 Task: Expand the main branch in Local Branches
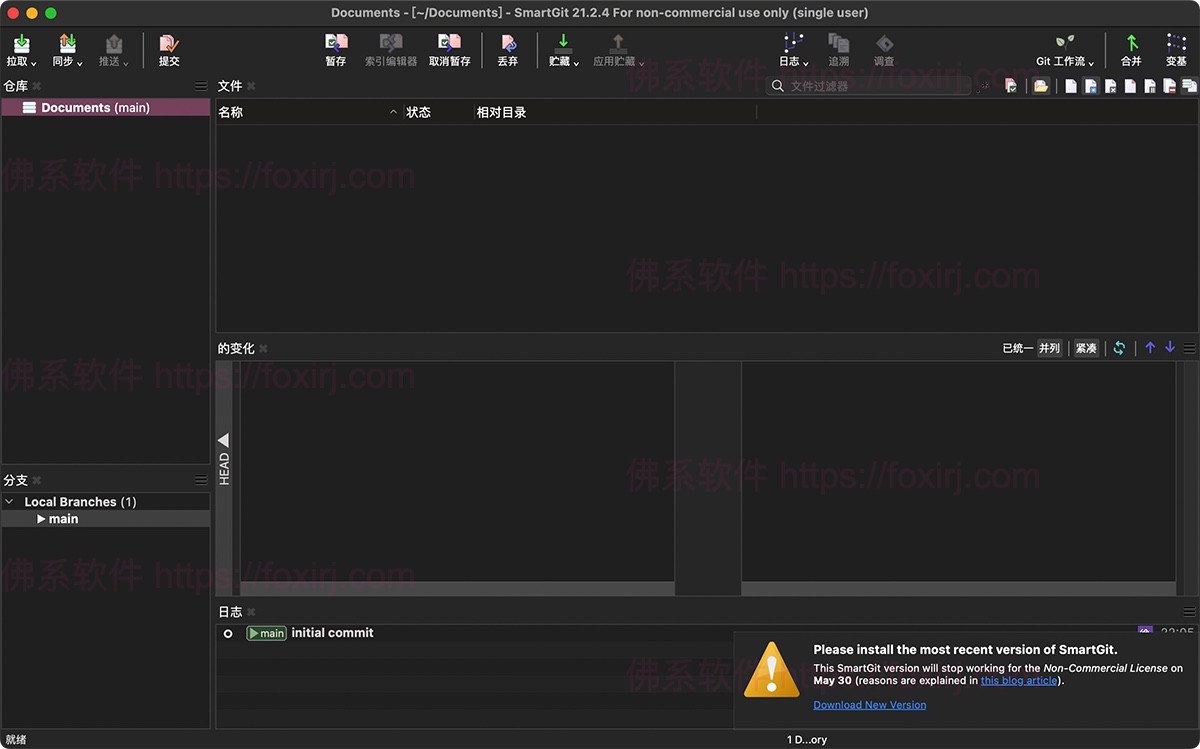[x=42, y=518]
